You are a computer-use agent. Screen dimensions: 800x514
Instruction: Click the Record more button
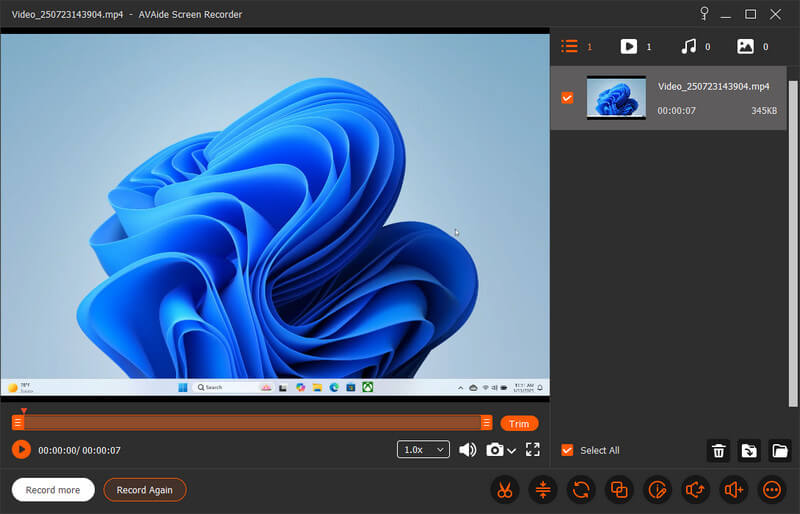coord(53,490)
